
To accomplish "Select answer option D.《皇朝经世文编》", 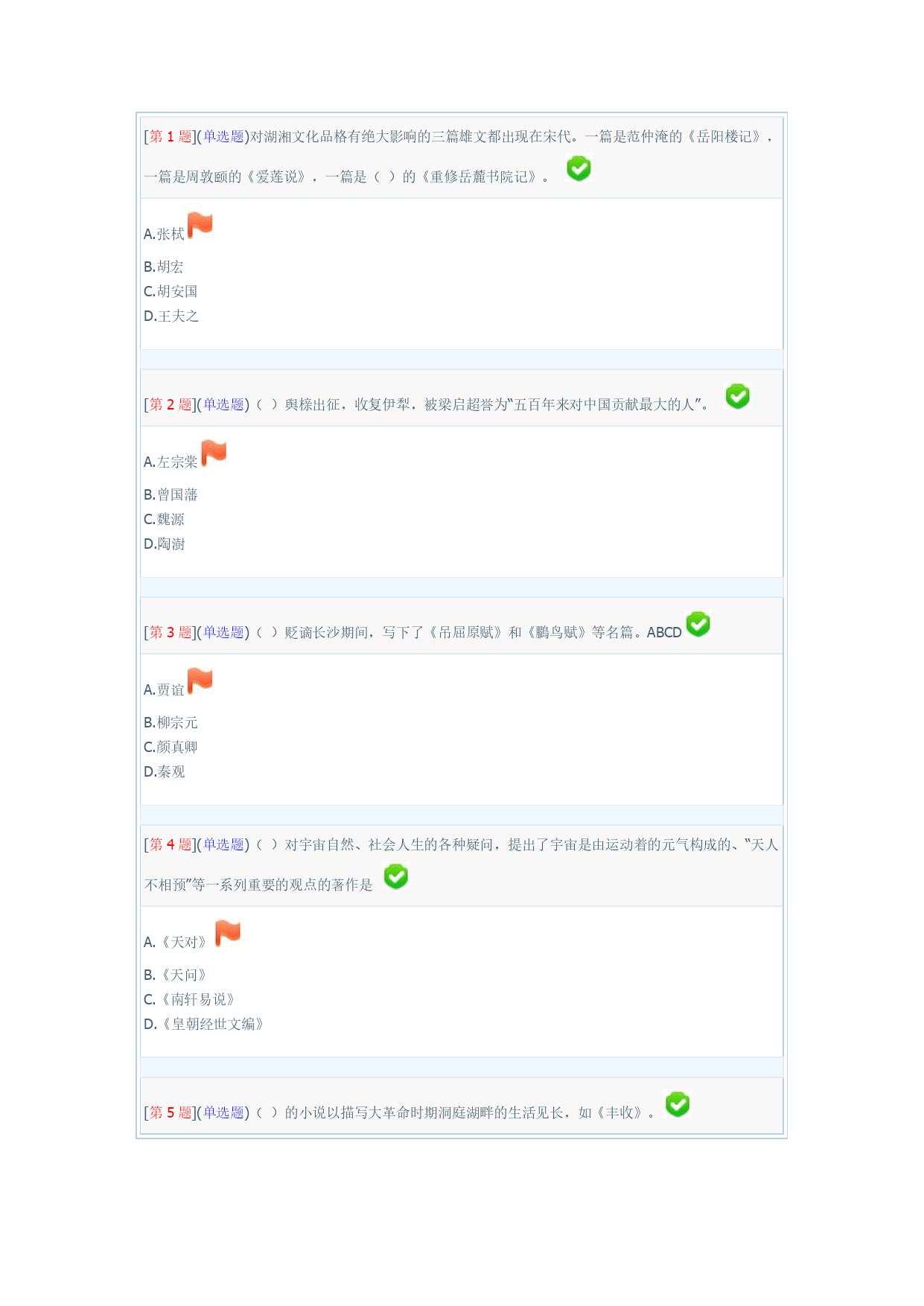I will coord(204,1024).
